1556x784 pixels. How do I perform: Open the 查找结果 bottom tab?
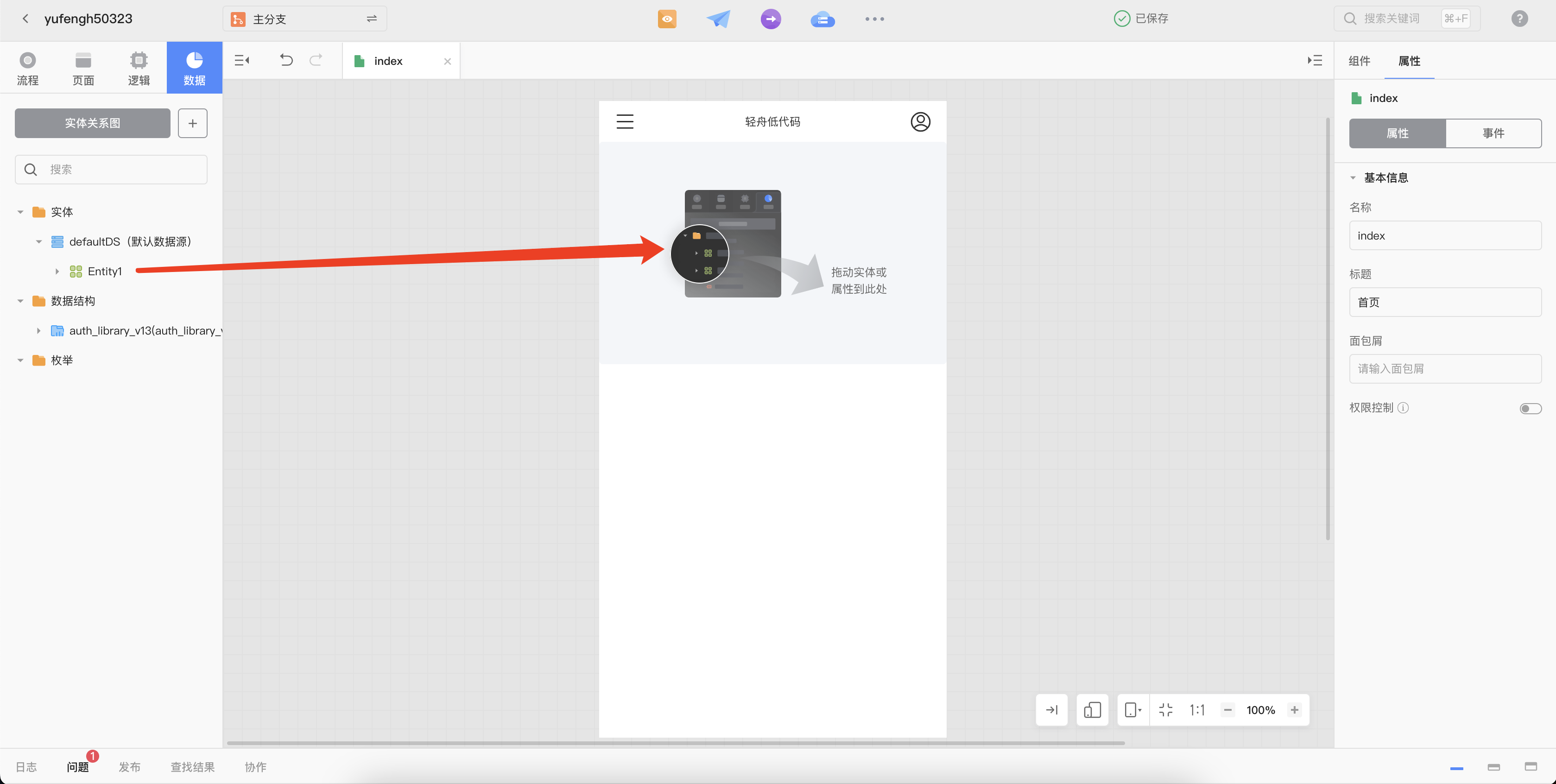click(193, 766)
